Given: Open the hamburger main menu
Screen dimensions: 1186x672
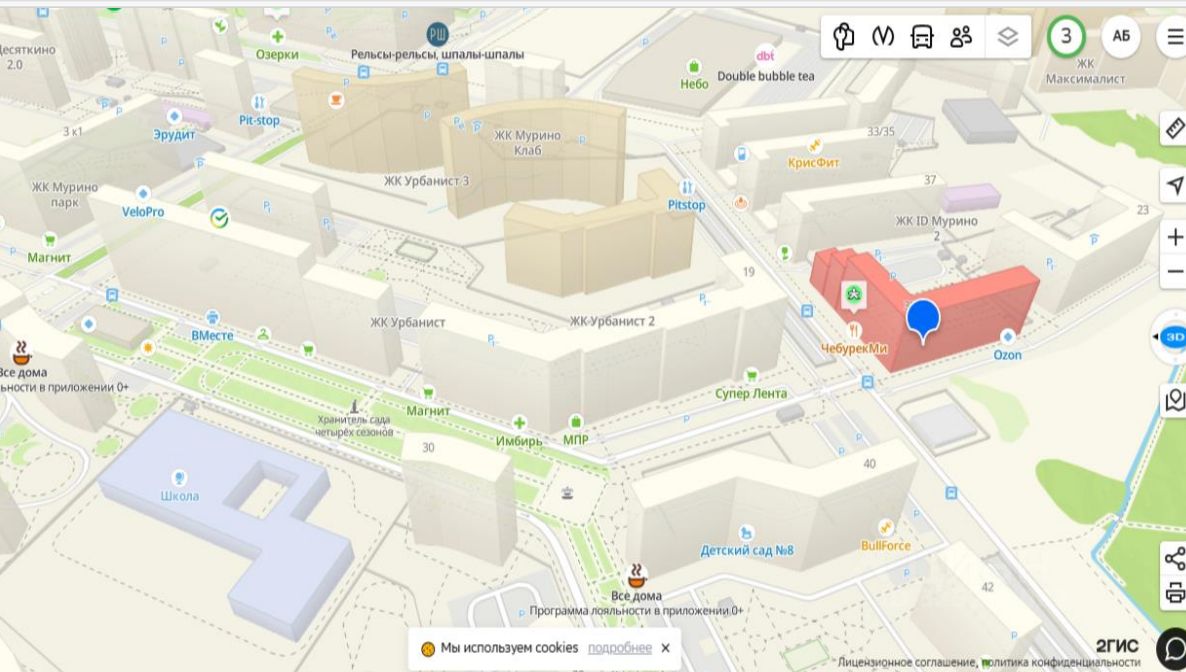Looking at the screenshot, I should point(1174,36).
